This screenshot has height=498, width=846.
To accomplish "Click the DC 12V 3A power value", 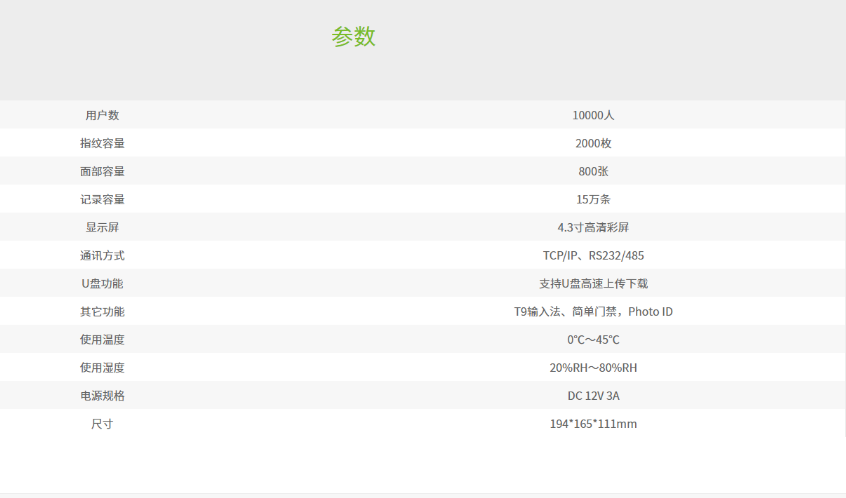I will point(593,395).
